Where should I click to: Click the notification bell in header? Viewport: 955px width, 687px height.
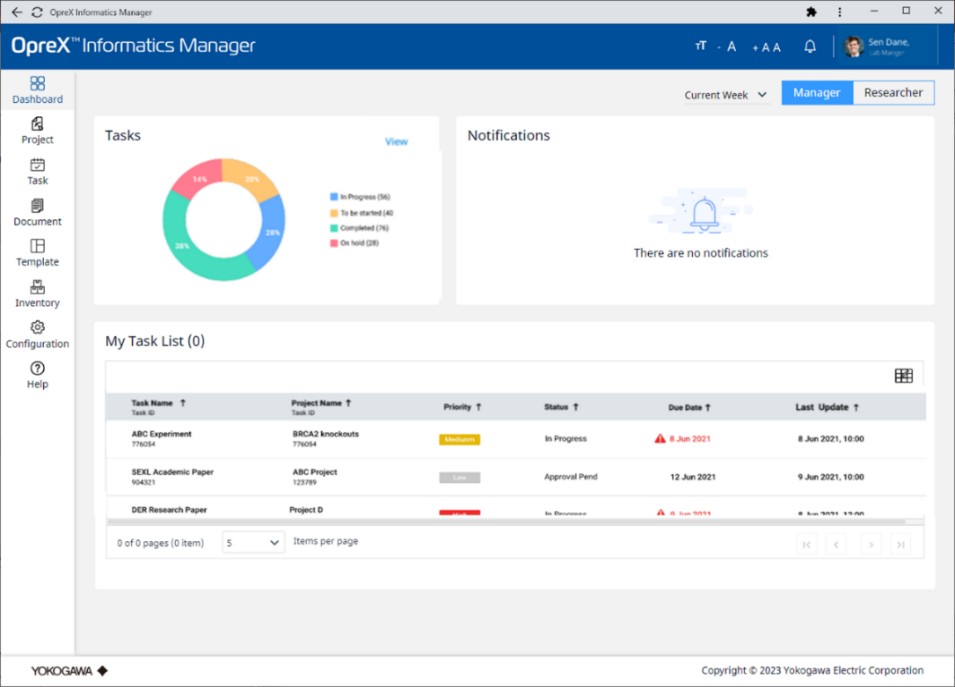810,47
